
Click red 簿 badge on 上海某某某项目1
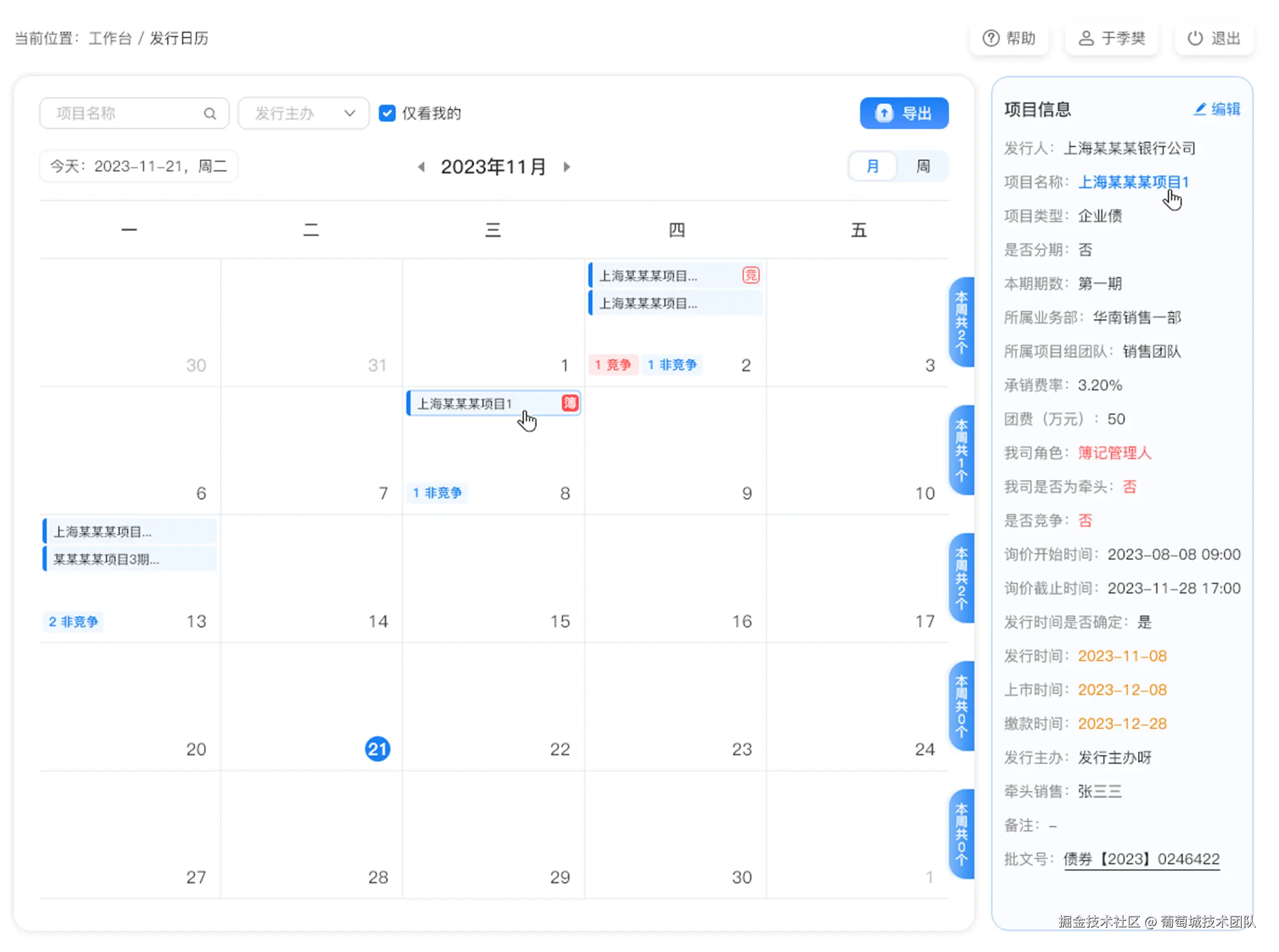[569, 403]
